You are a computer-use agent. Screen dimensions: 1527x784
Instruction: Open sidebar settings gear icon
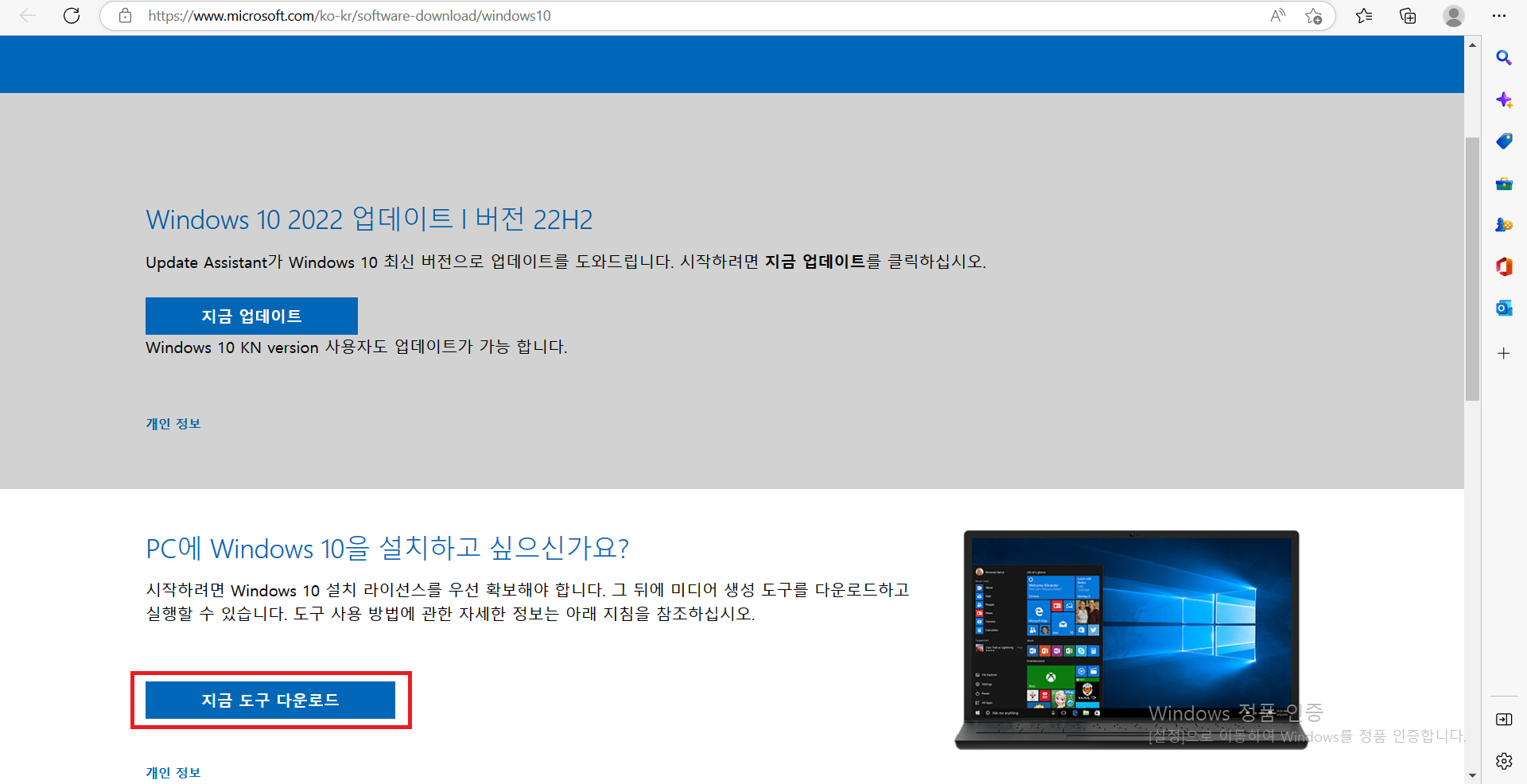point(1504,761)
